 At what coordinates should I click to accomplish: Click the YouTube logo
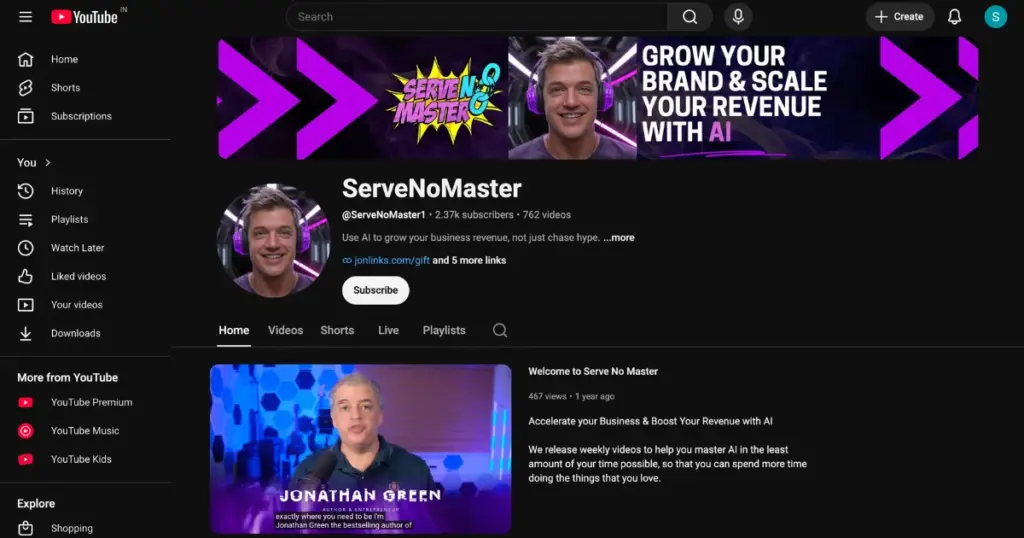tap(85, 17)
